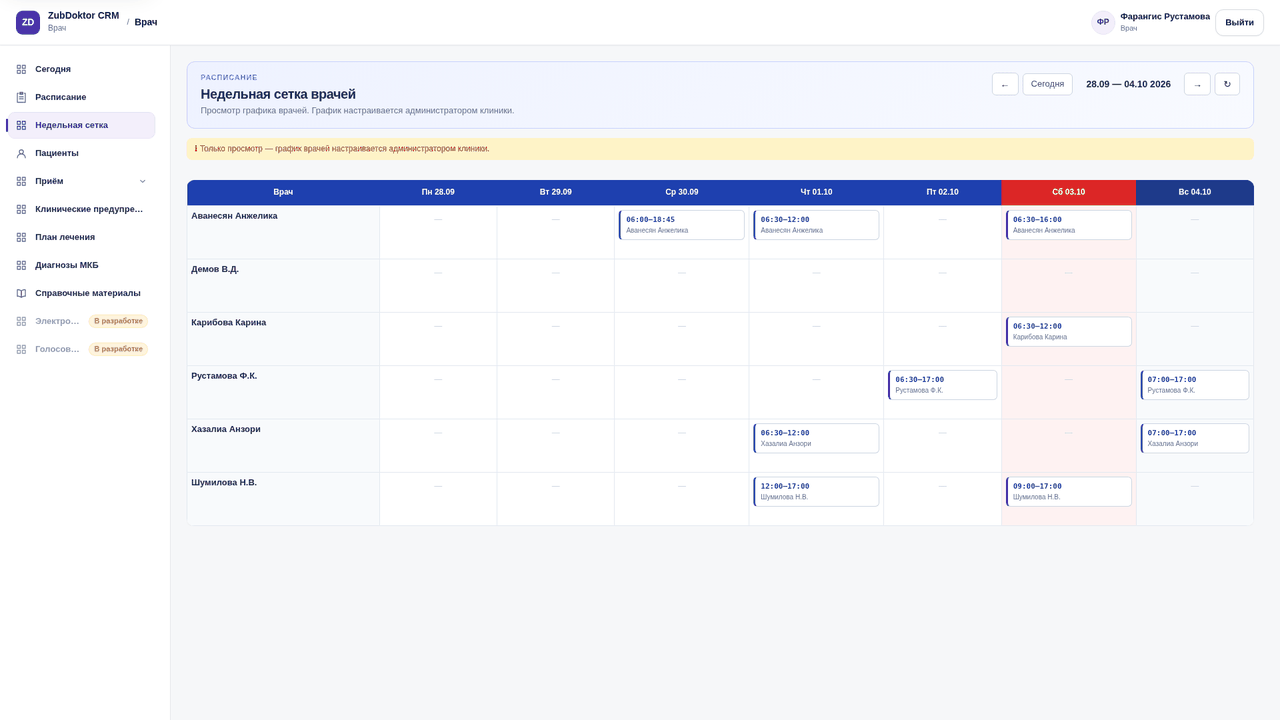Click the clipboard icon beside Расписание
This screenshot has width=1280, height=720.
tap(21, 97)
